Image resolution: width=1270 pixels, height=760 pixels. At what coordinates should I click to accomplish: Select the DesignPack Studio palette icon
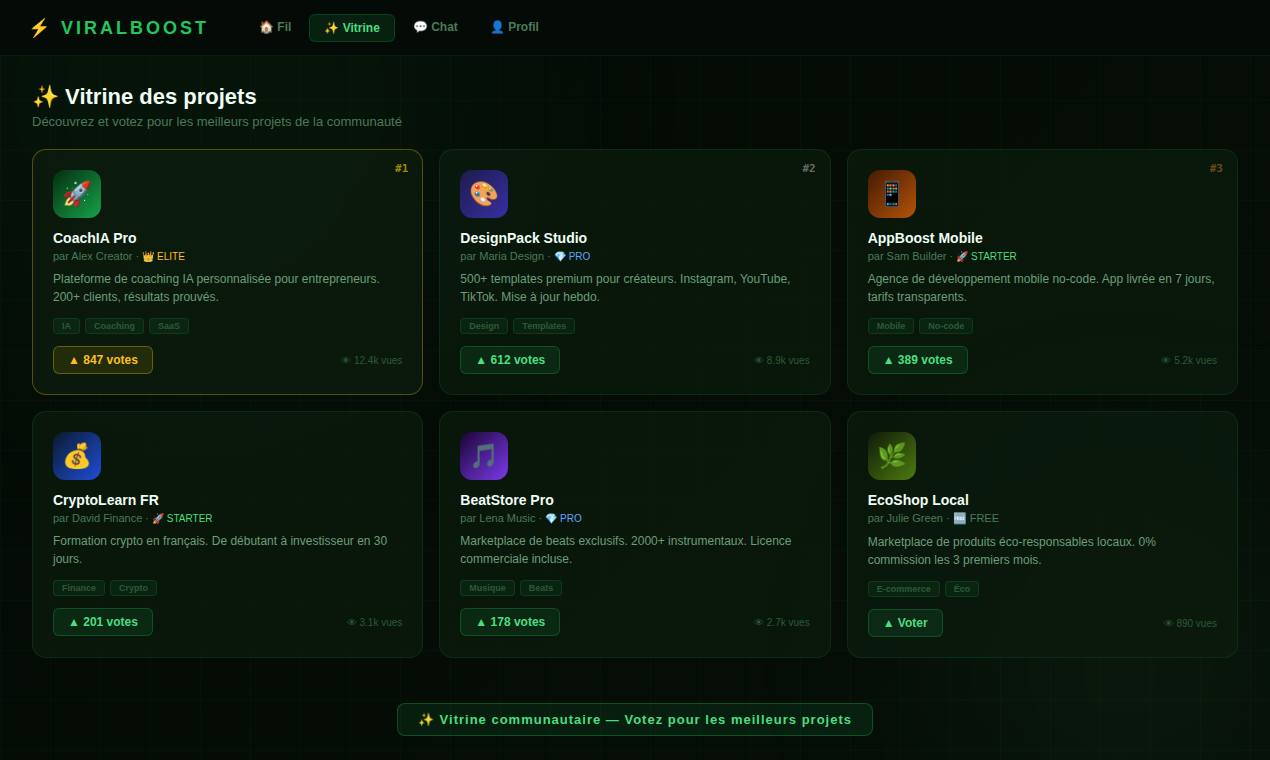484,194
